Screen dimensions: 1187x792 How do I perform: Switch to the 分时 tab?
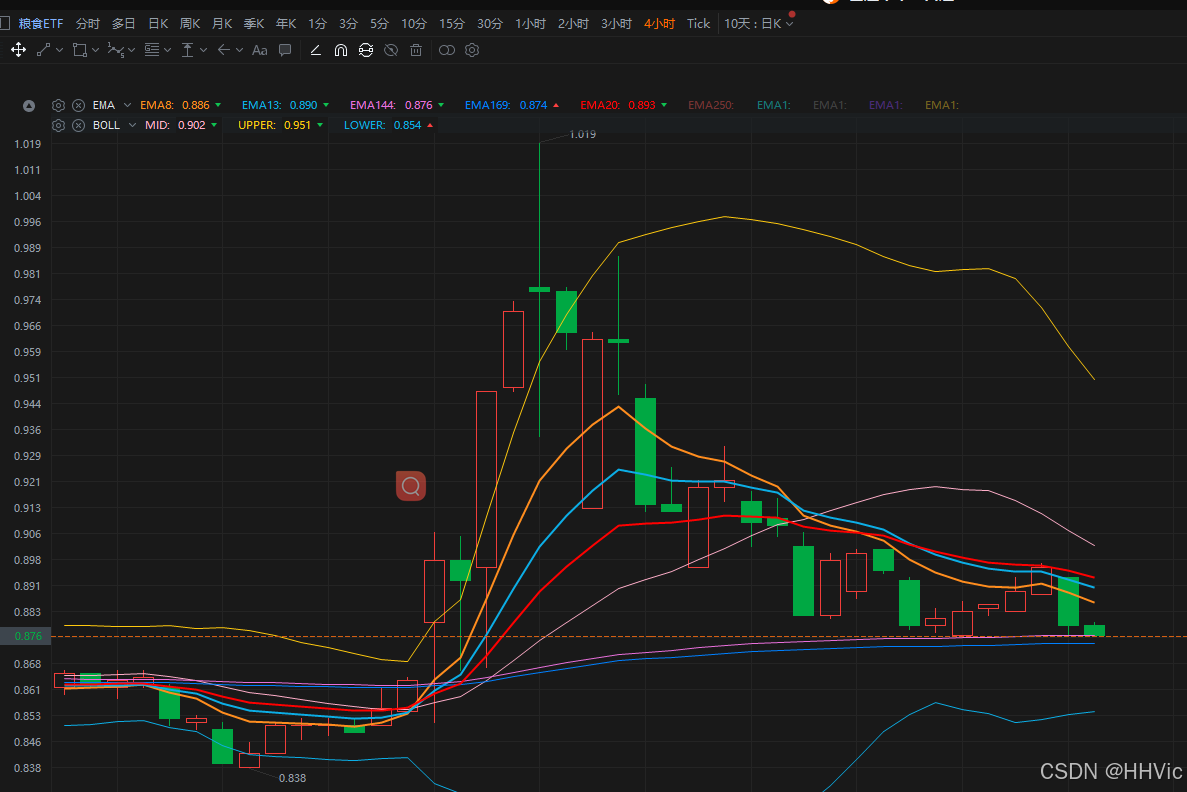tap(88, 23)
